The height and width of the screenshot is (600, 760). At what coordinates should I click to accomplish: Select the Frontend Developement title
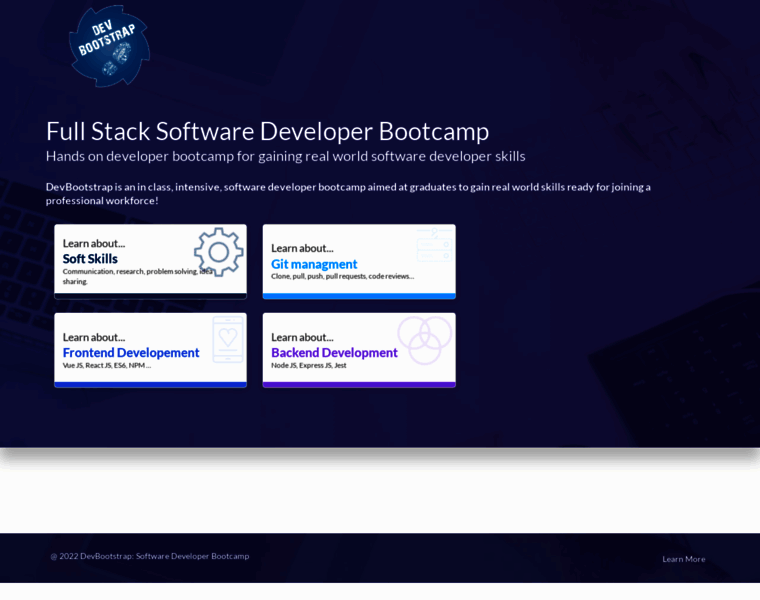coord(131,352)
